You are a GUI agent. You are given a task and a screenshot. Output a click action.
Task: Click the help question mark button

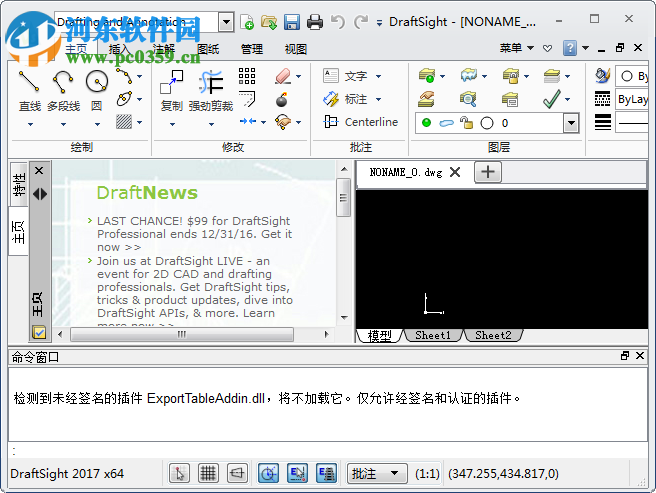570,48
